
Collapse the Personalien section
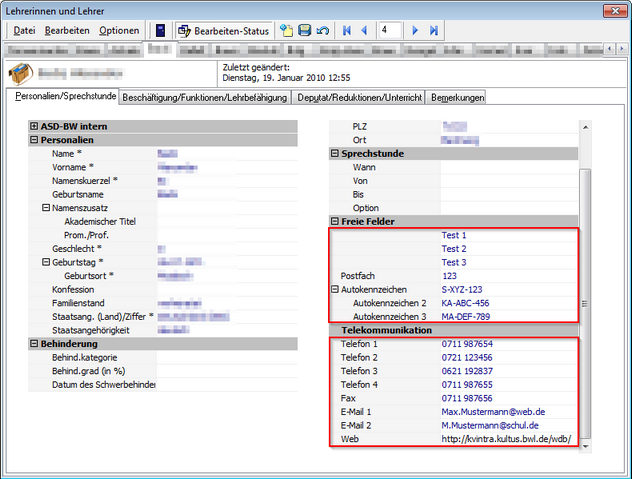click(34, 141)
